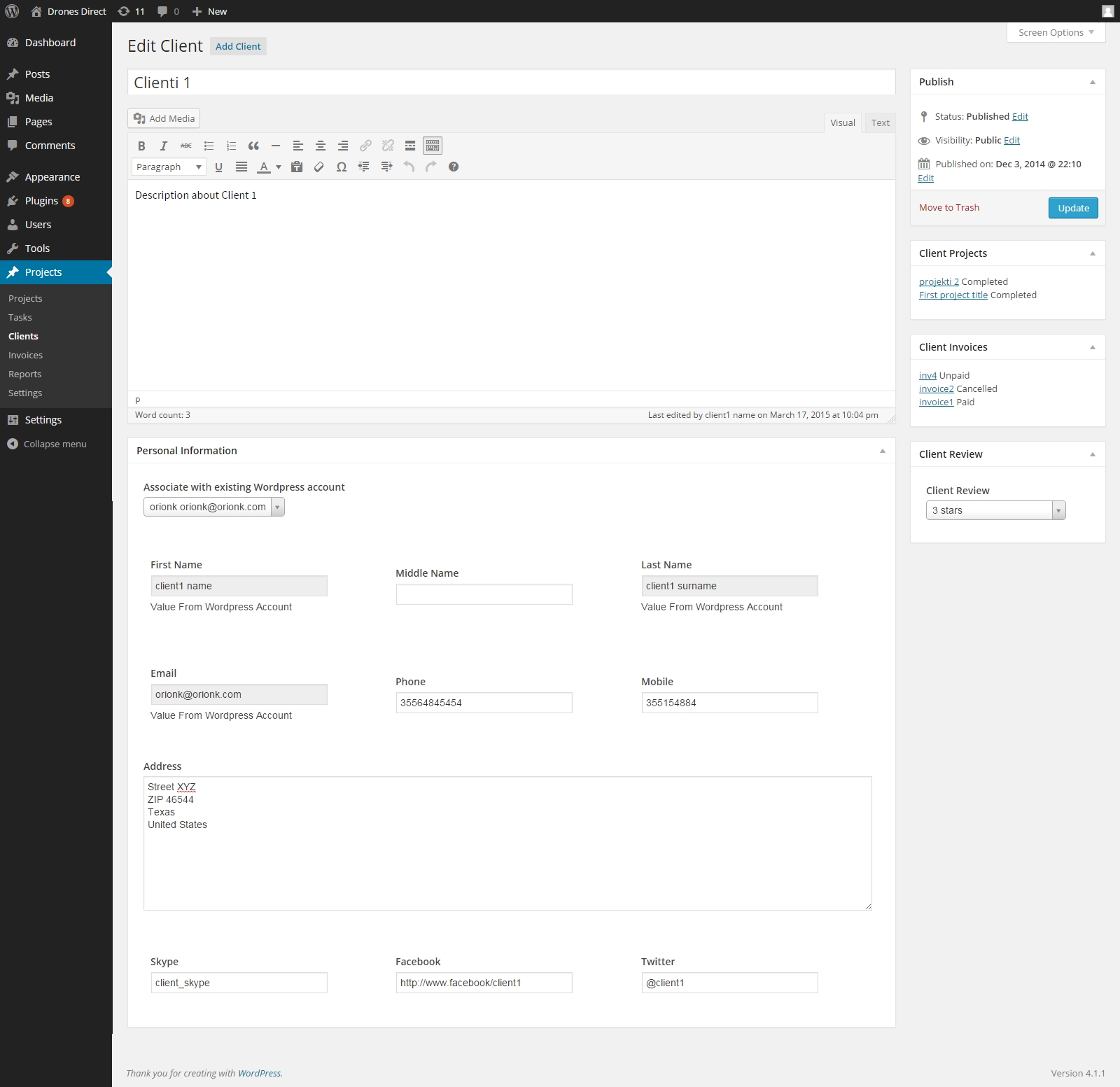This screenshot has height=1087, width=1120.
Task: Switch to the Visual editor tab
Action: pyautogui.click(x=843, y=122)
